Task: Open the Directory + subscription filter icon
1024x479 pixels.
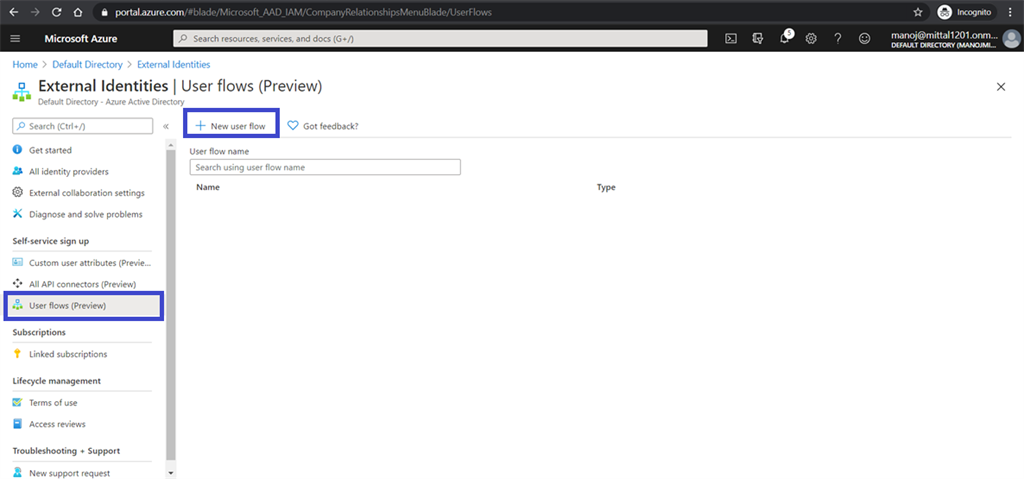Action: pos(758,39)
